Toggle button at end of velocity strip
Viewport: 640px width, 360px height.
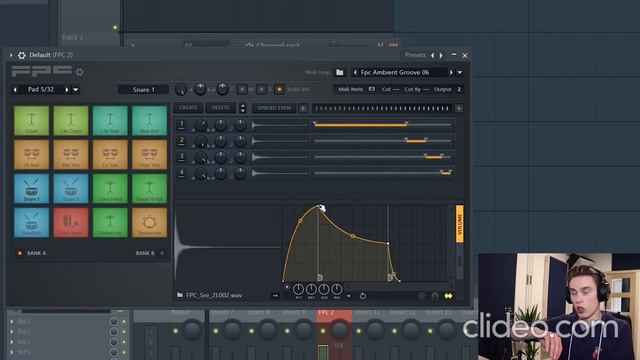tap(459, 108)
